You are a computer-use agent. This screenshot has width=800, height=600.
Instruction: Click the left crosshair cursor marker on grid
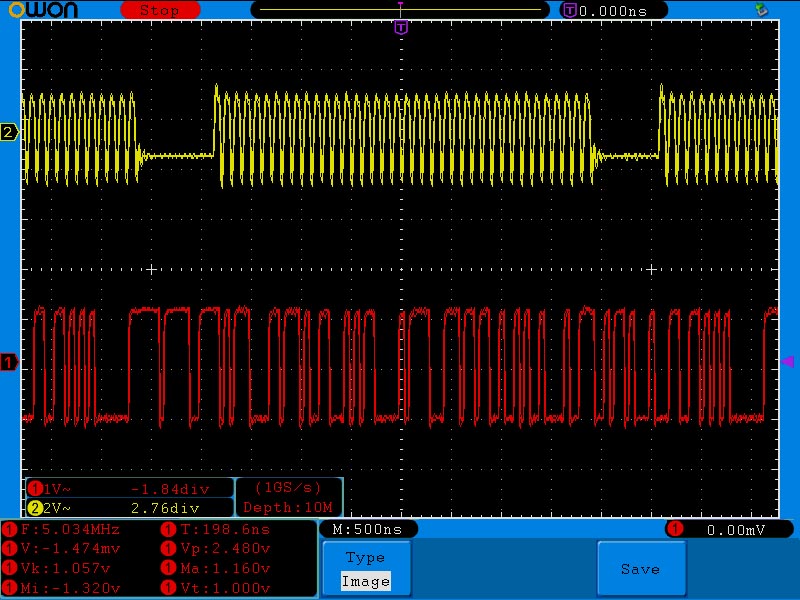pyautogui.click(x=152, y=269)
